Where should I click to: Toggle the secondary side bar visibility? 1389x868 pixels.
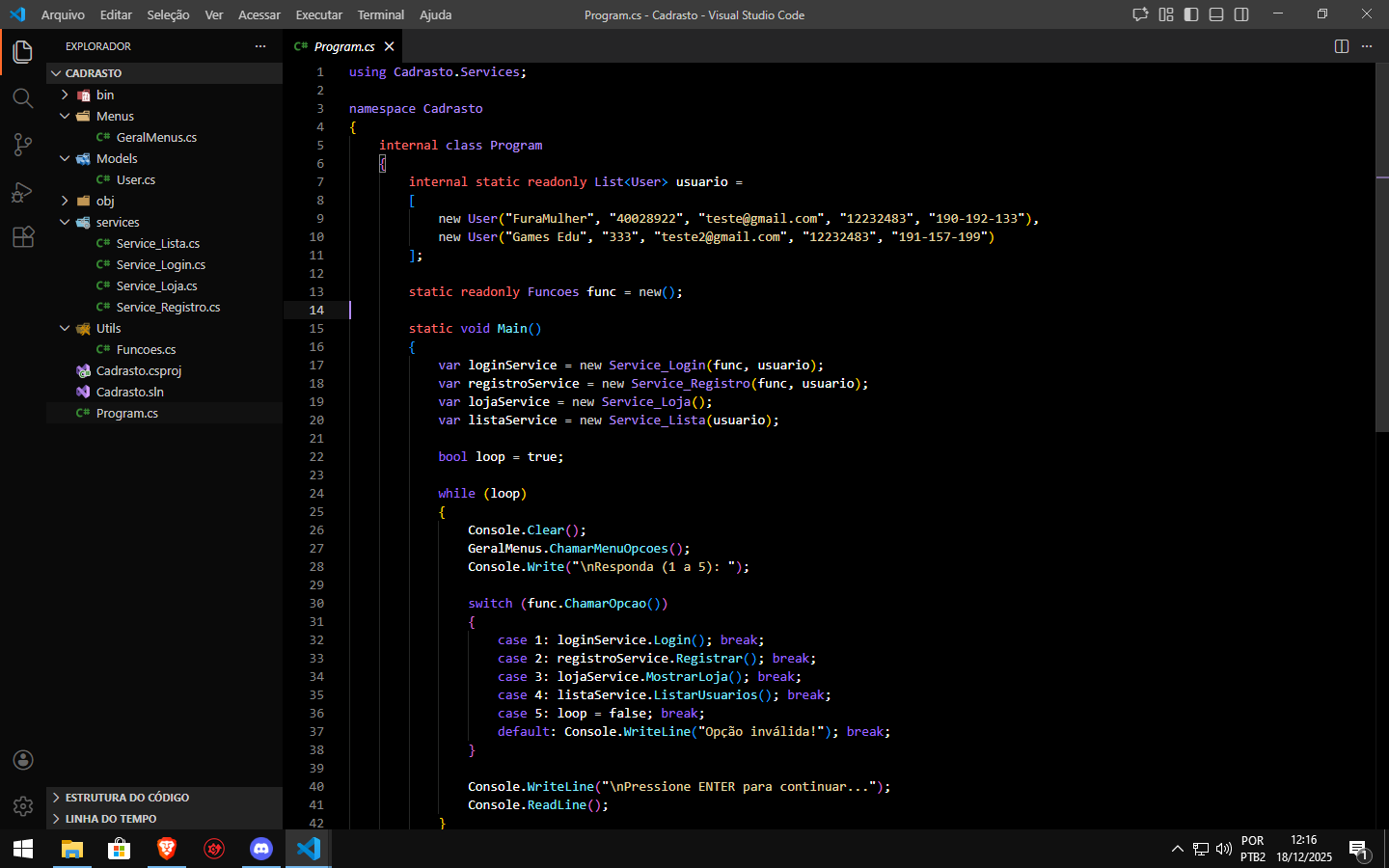[1241, 14]
